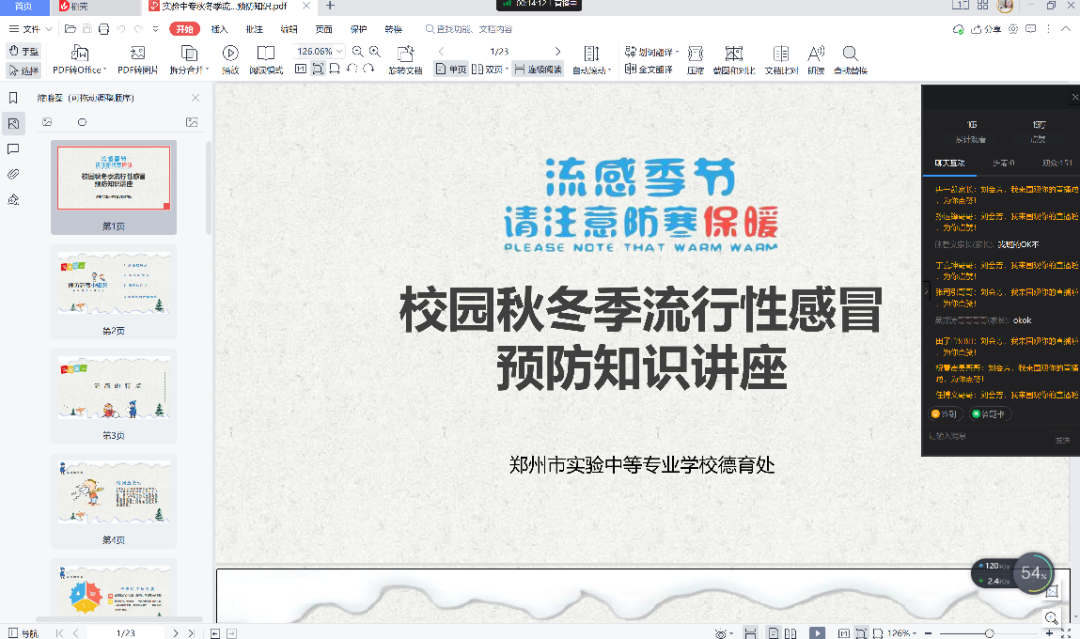
Task: Open the bookmark panel in left sidebar
Action: click(x=13, y=98)
